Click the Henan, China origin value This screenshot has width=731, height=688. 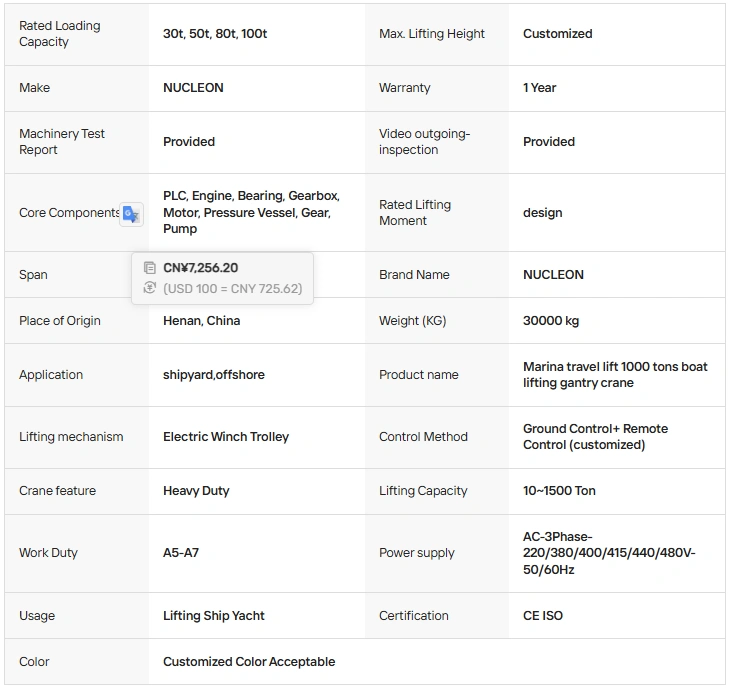(201, 321)
